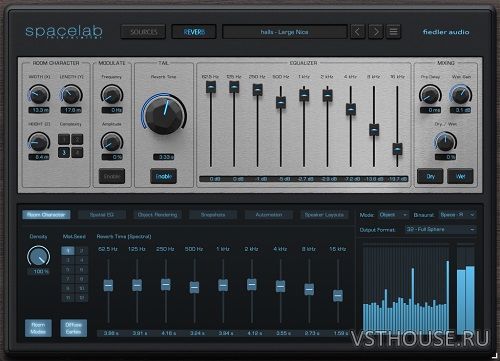Select Complexity level 3
The image size is (500, 361).
(x=64, y=153)
